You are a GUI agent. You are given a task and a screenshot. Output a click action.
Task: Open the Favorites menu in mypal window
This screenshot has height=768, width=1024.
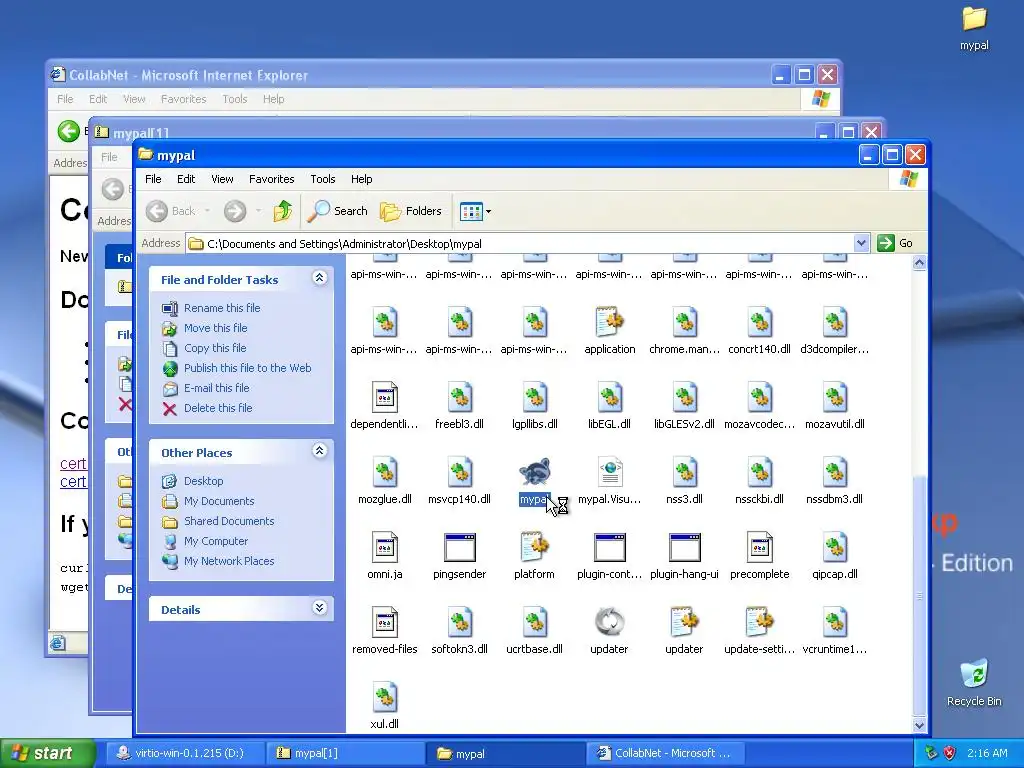[272, 179]
